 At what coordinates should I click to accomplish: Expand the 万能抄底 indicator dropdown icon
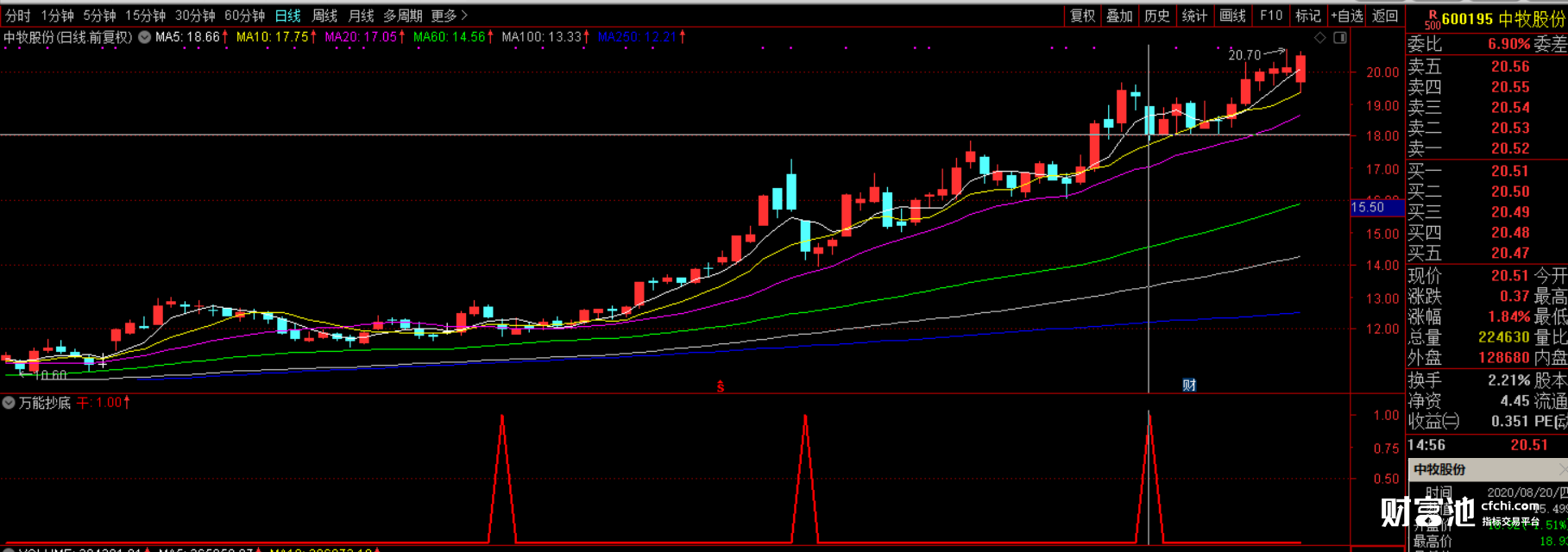click(x=9, y=403)
